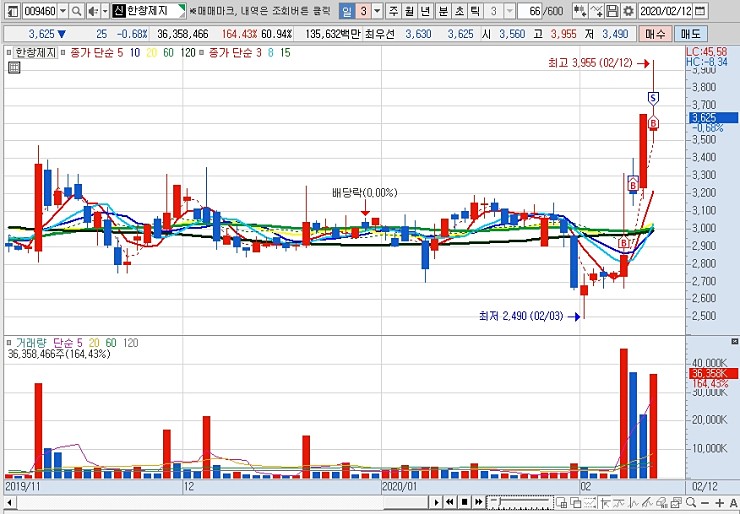Image resolution: width=740 pixels, height=514 pixels.
Task: Toggle the square before 종가 단순 5 legend
Action: [63, 53]
